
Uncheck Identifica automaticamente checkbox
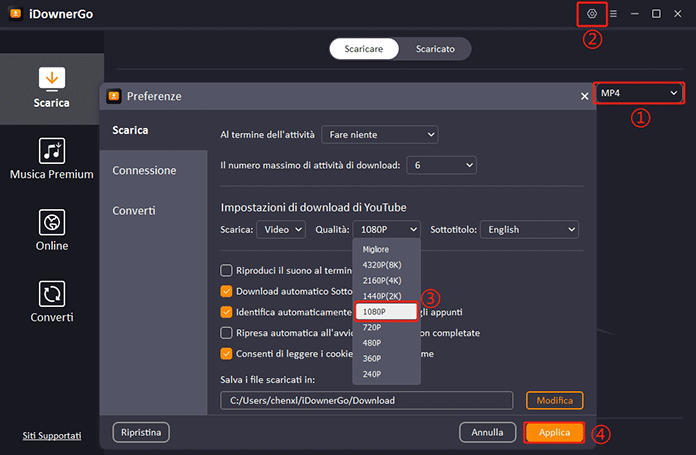coord(226,312)
